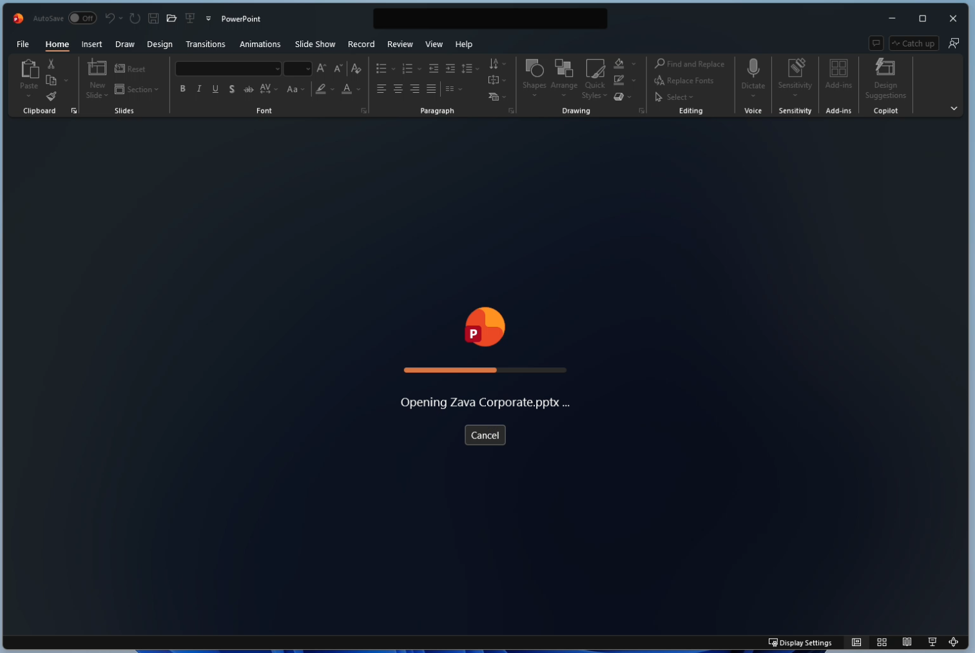Viewport: 975px width, 653px height.
Task: Toggle the AutoSave switch
Action: [x=83, y=18]
